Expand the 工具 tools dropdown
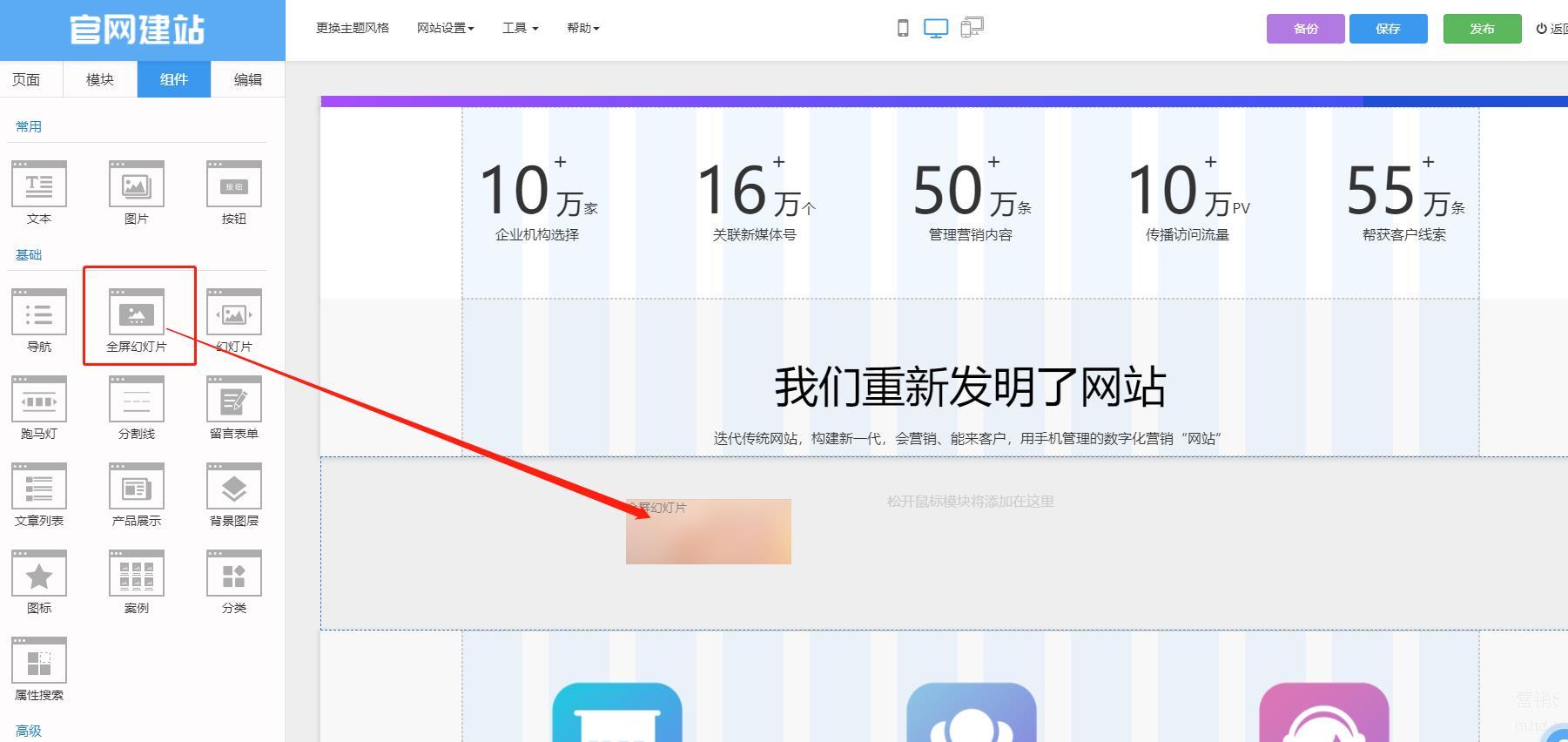 [520, 28]
